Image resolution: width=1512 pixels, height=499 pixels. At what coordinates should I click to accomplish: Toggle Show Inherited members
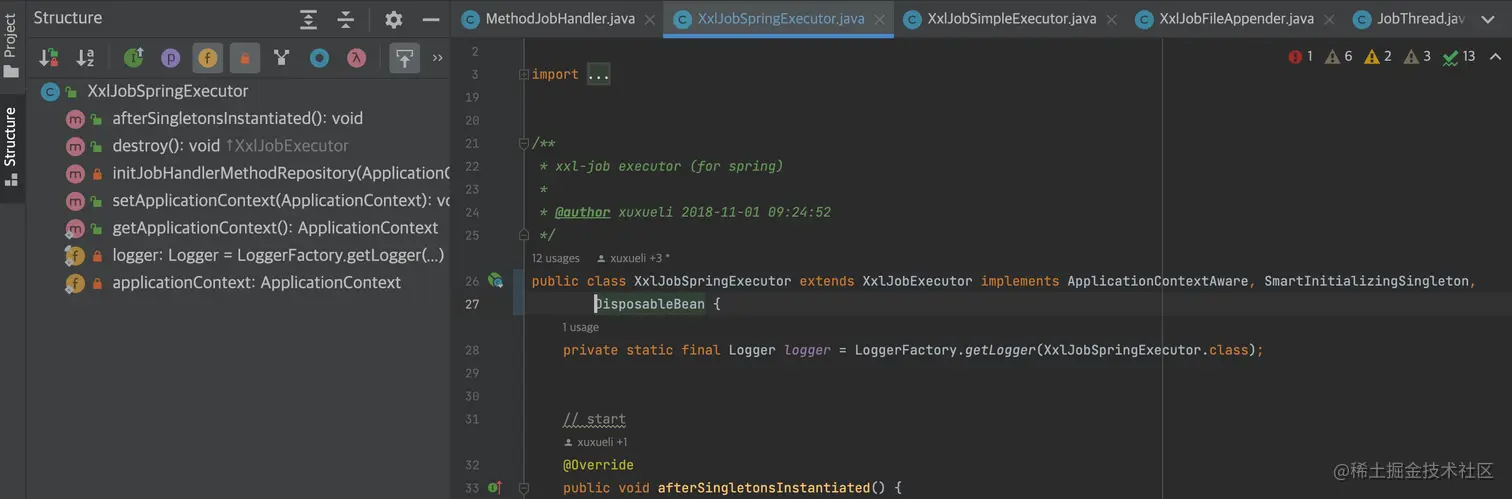[x=134, y=59]
